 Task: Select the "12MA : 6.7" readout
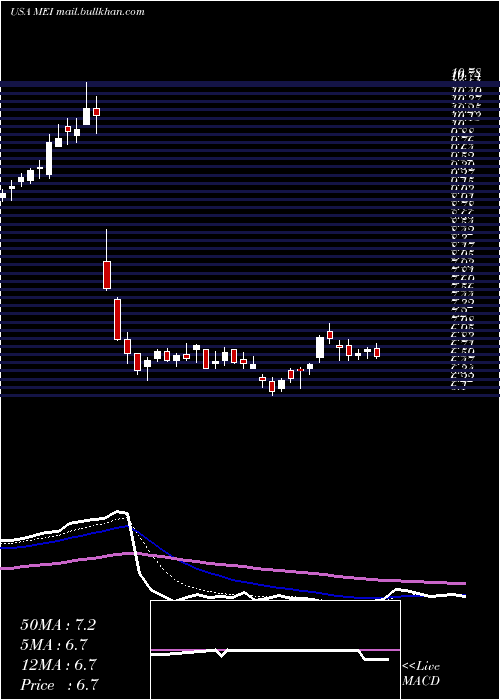58,665
